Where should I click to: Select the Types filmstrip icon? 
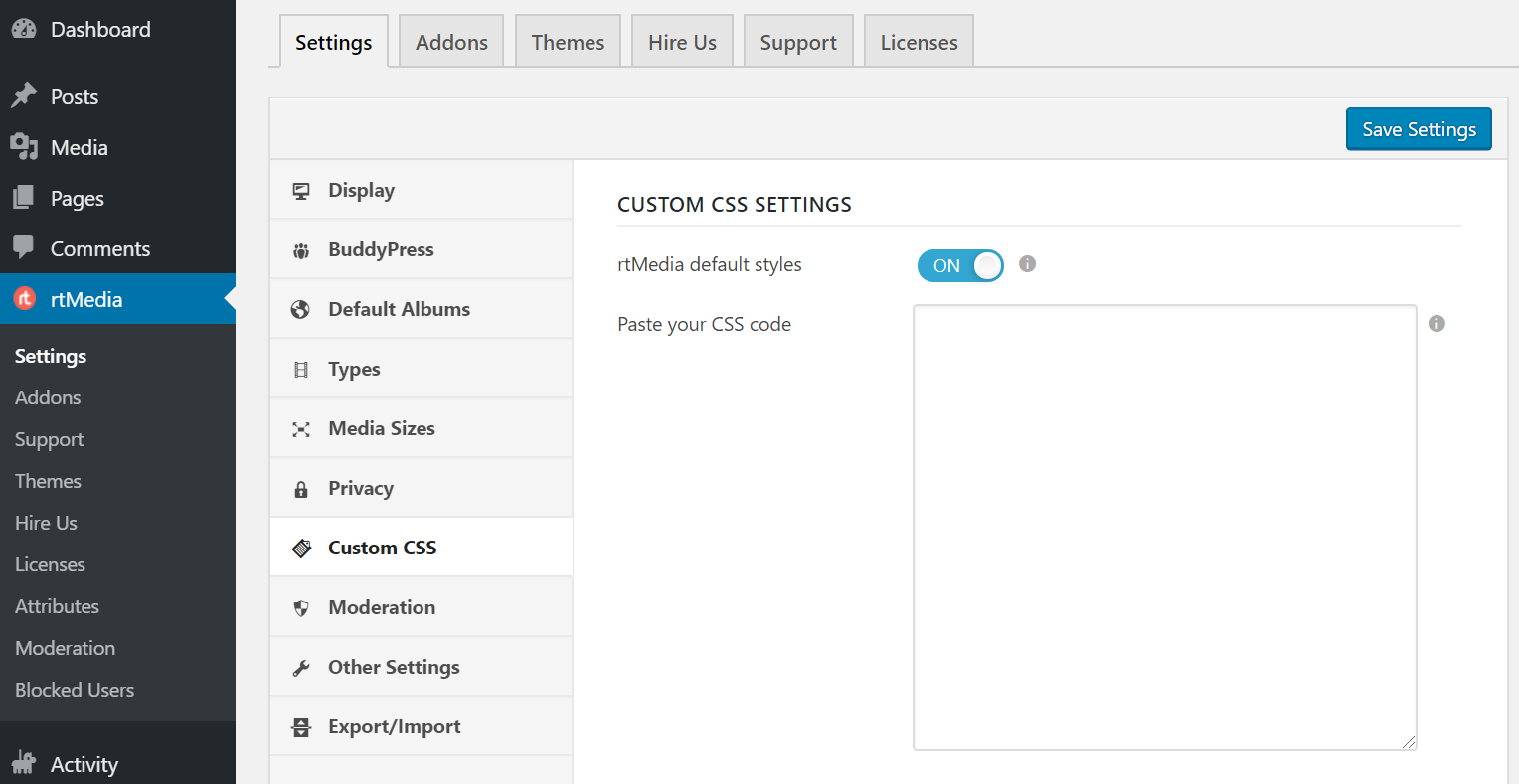click(301, 368)
